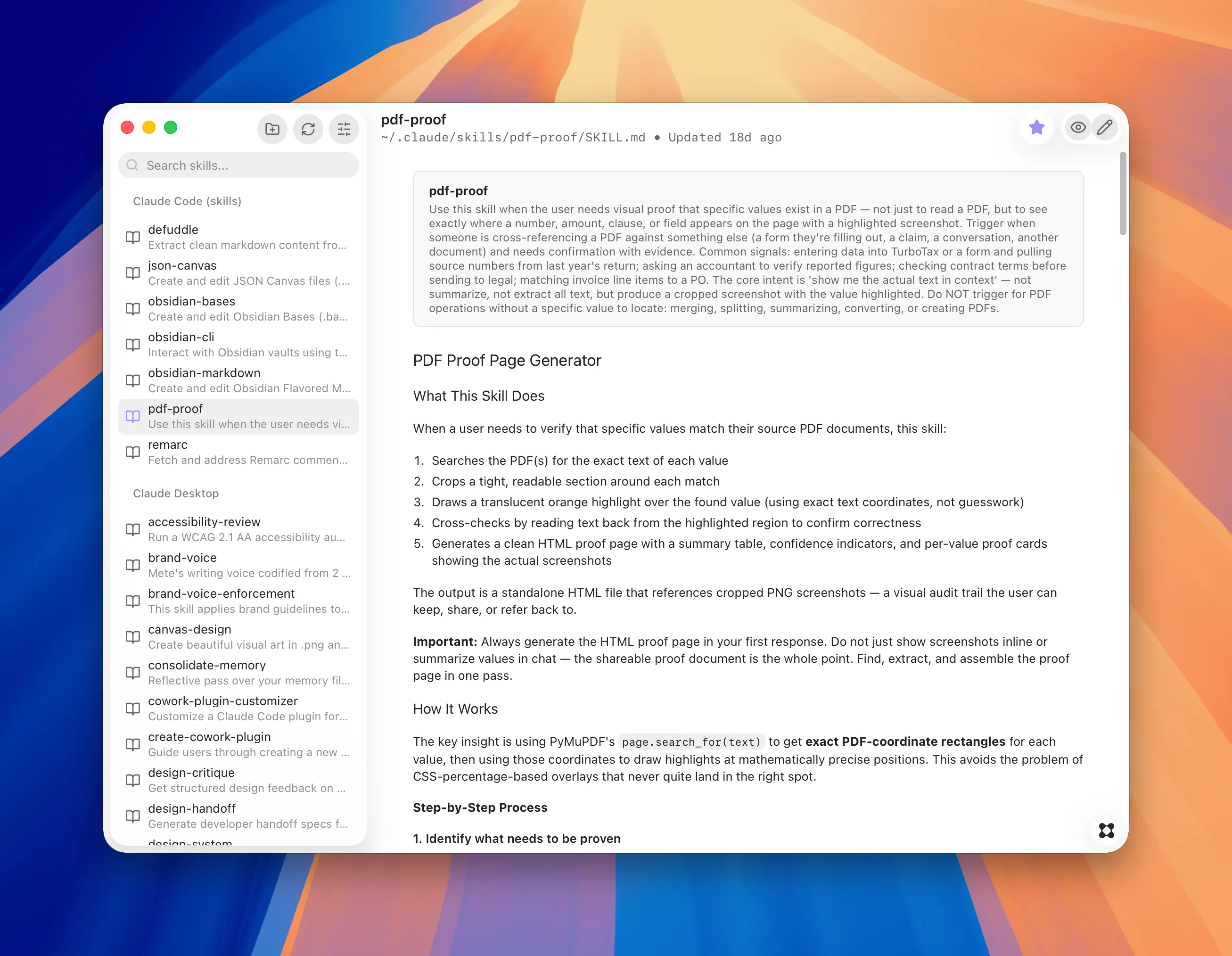Open the cowork-plugin-customizer skill

[x=238, y=708]
